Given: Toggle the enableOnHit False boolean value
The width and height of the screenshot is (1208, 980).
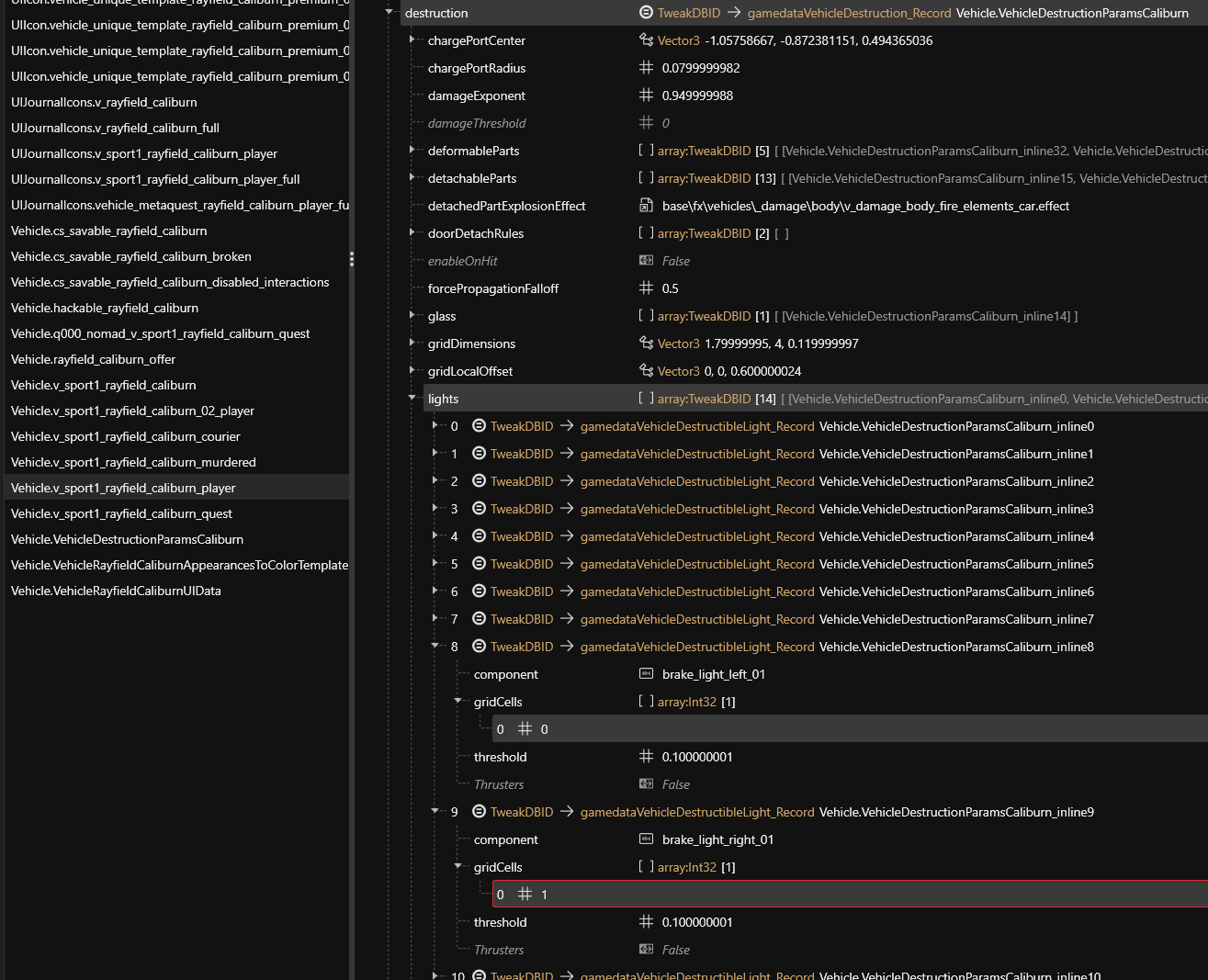Looking at the screenshot, I should [x=675, y=261].
